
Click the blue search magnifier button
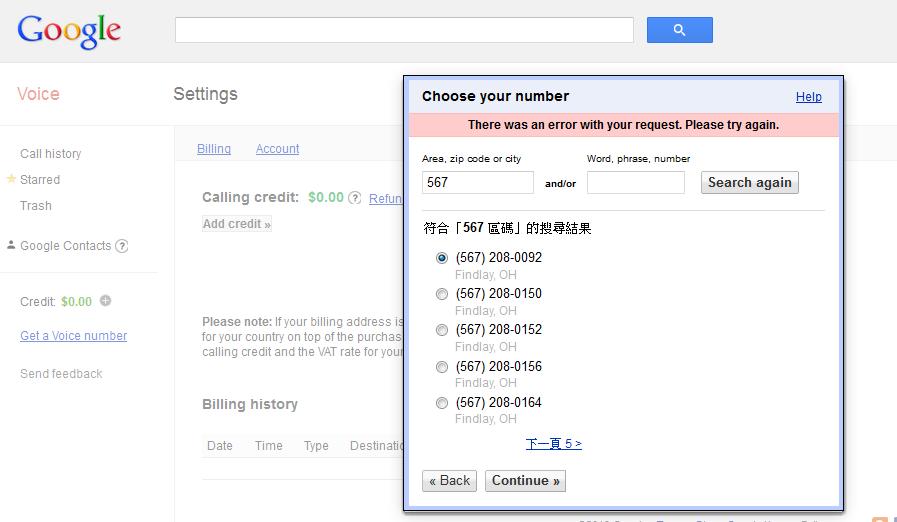point(680,30)
